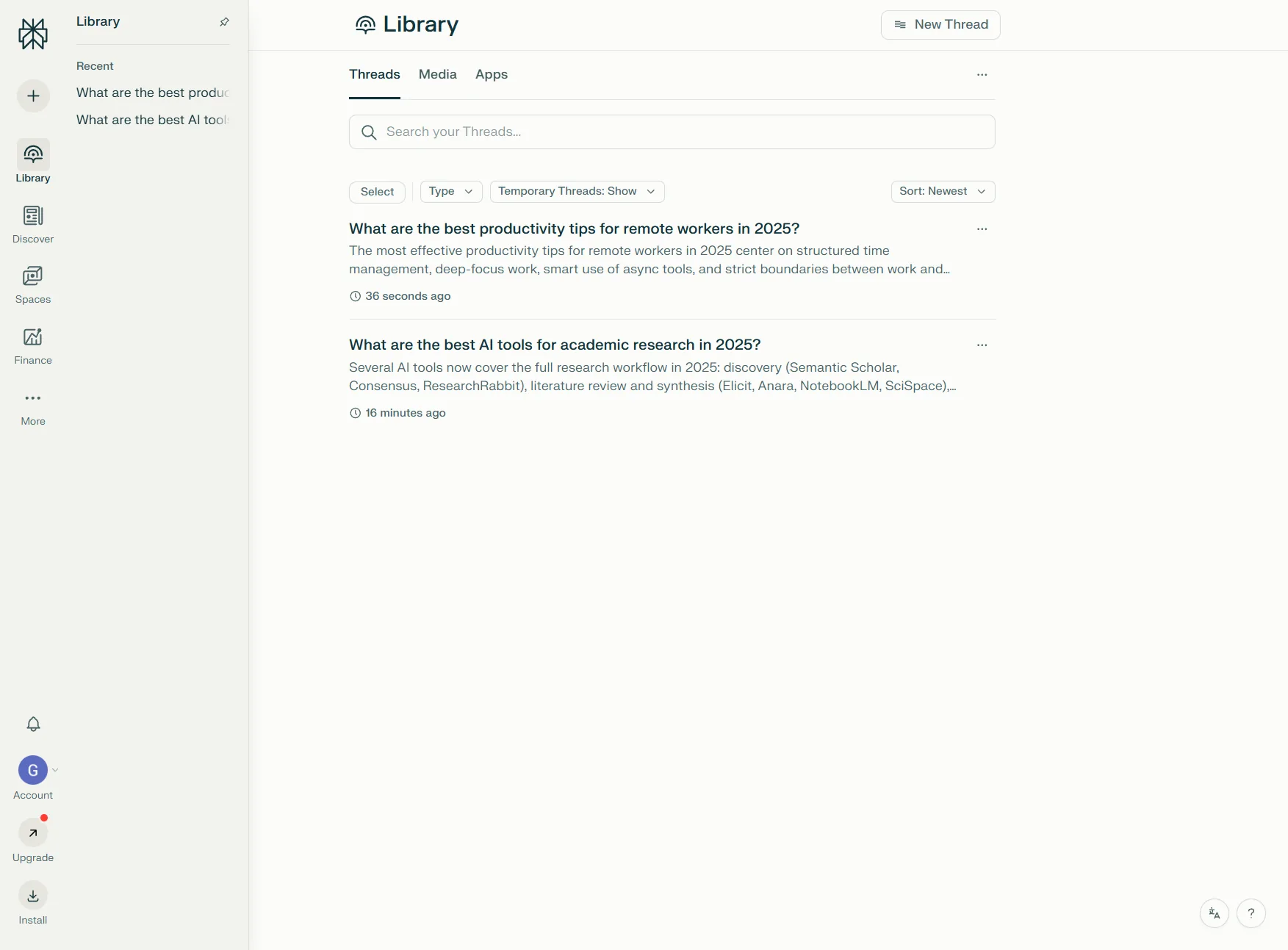Viewport: 1288px width, 950px height.
Task: Pin the Library side panel
Action: tap(224, 22)
